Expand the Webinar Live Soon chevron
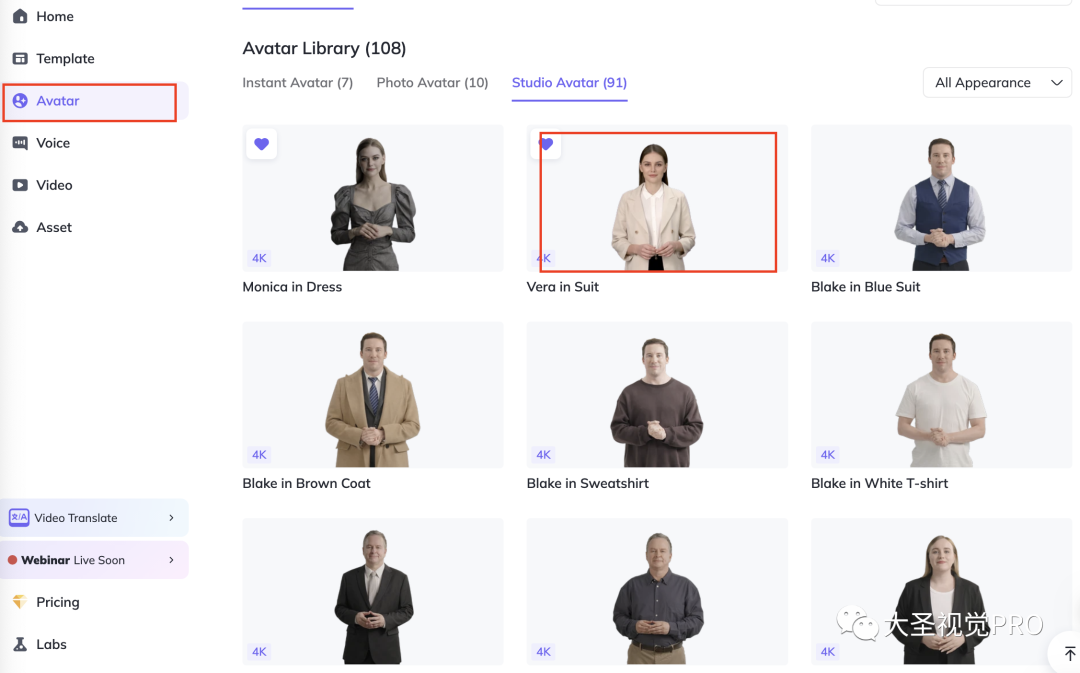 [171, 560]
